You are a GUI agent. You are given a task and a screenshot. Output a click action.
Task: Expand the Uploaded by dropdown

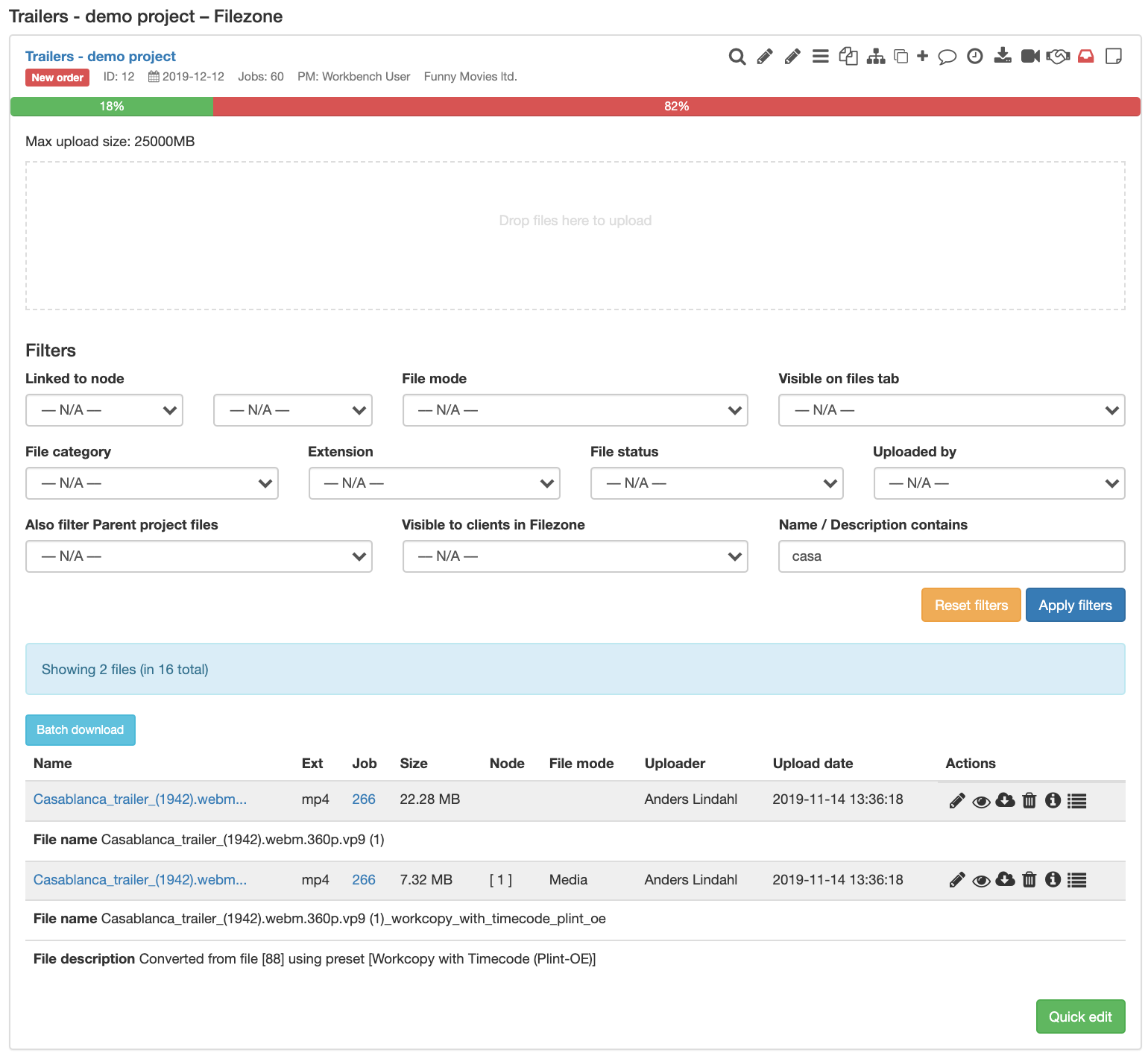tap(1000, 483)
